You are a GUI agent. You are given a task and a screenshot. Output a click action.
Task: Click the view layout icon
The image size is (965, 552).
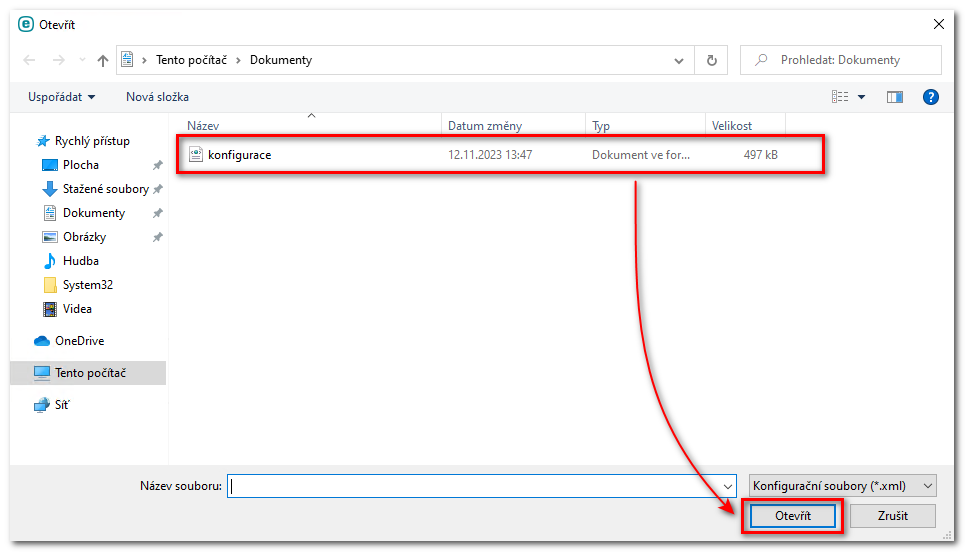pos(840,97)
